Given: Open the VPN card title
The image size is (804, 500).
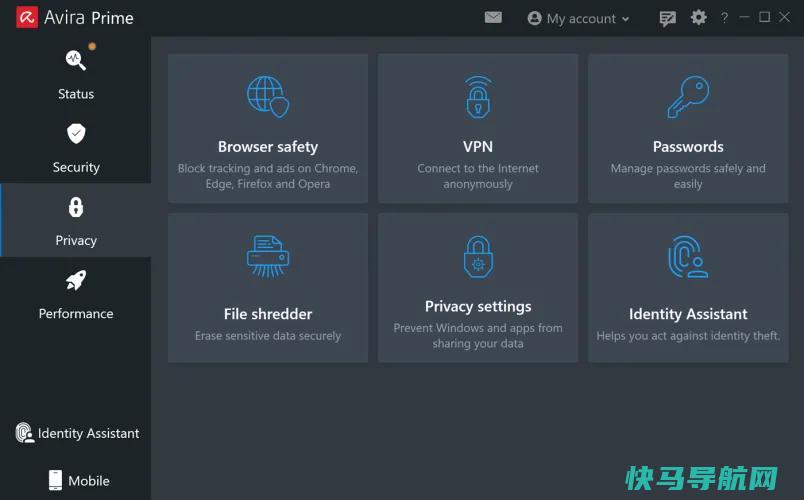Looking at the screenshot, I should pyautogui.click(x=478, y=147).
